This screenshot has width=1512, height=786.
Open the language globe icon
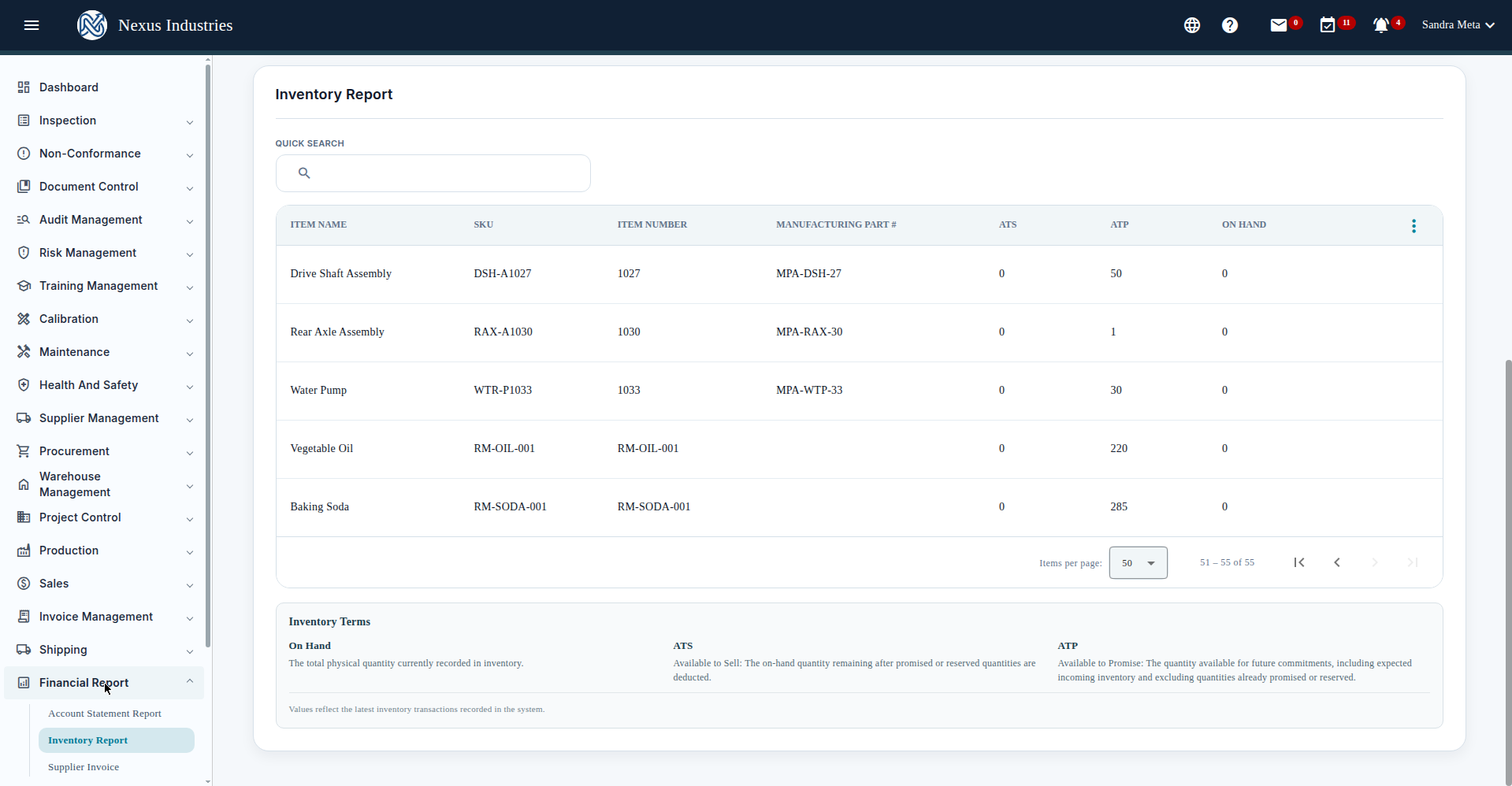coord(1192,25)
